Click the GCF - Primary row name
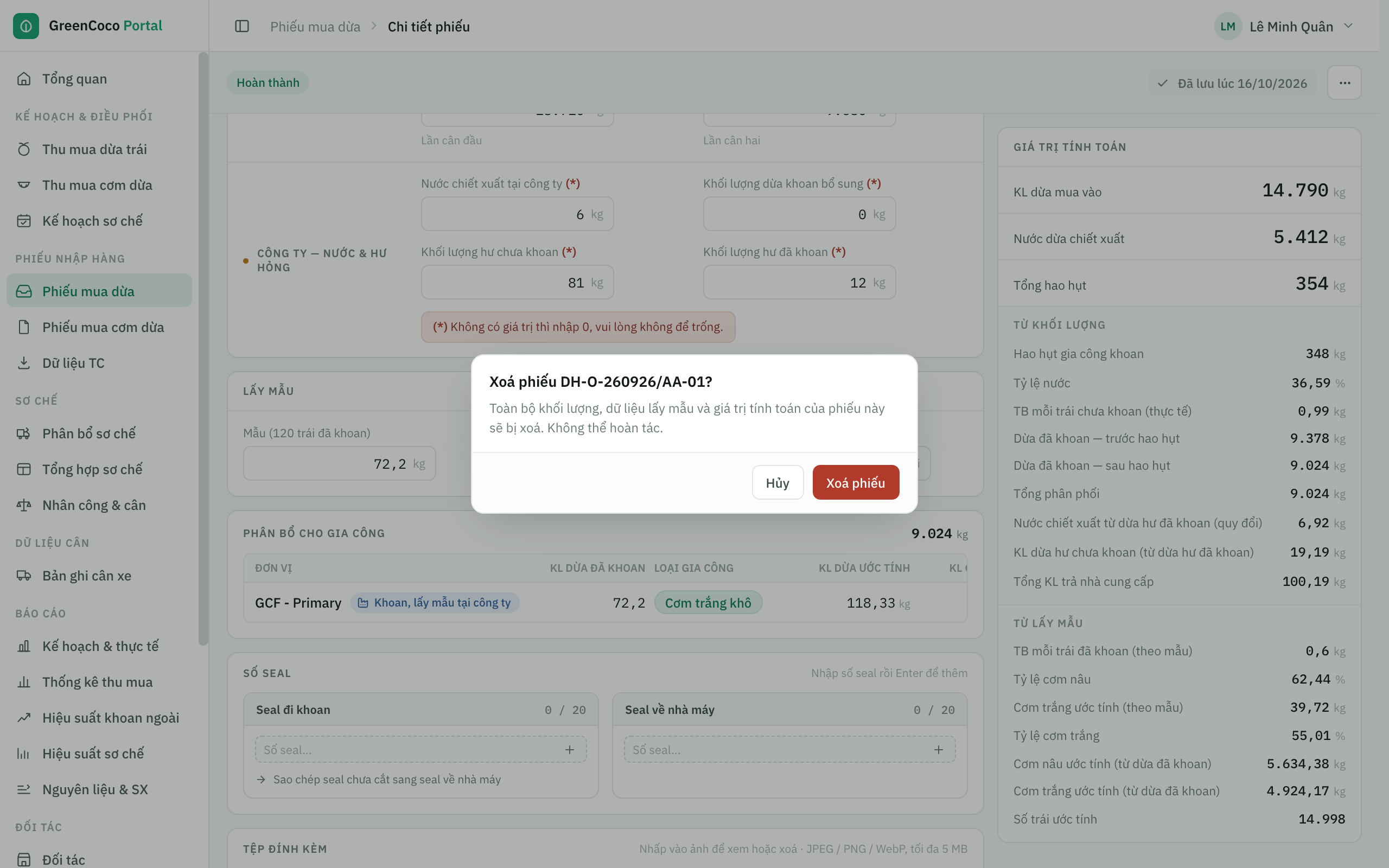This screenshot has height=868, width=1389. [298, 602]
